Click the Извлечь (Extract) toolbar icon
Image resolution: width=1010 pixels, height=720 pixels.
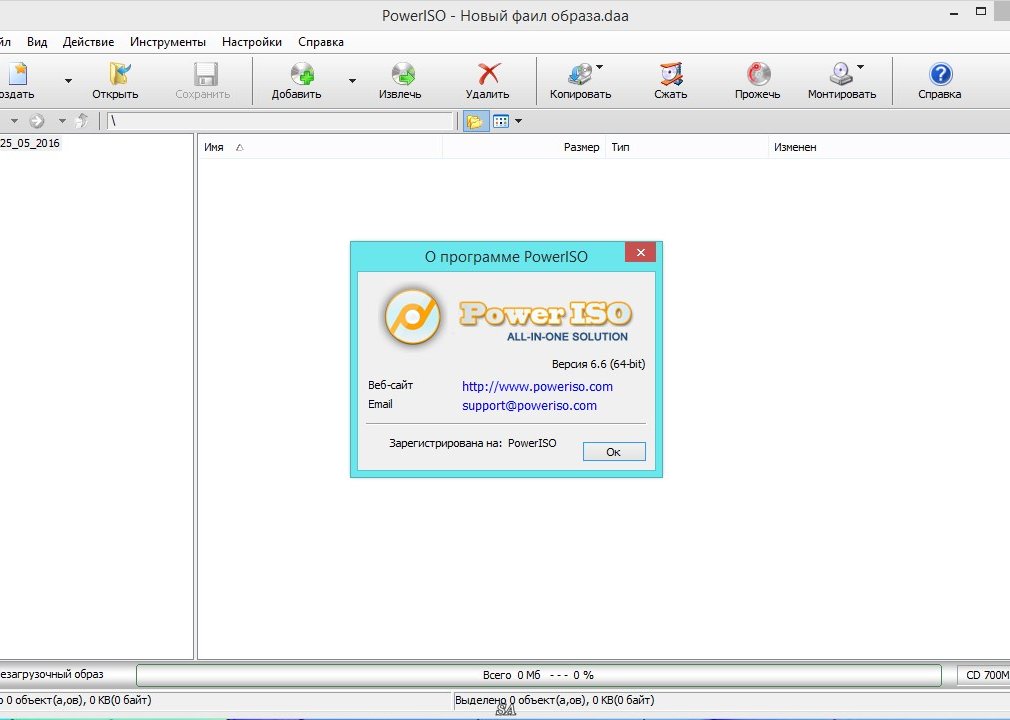click(404, 74)
